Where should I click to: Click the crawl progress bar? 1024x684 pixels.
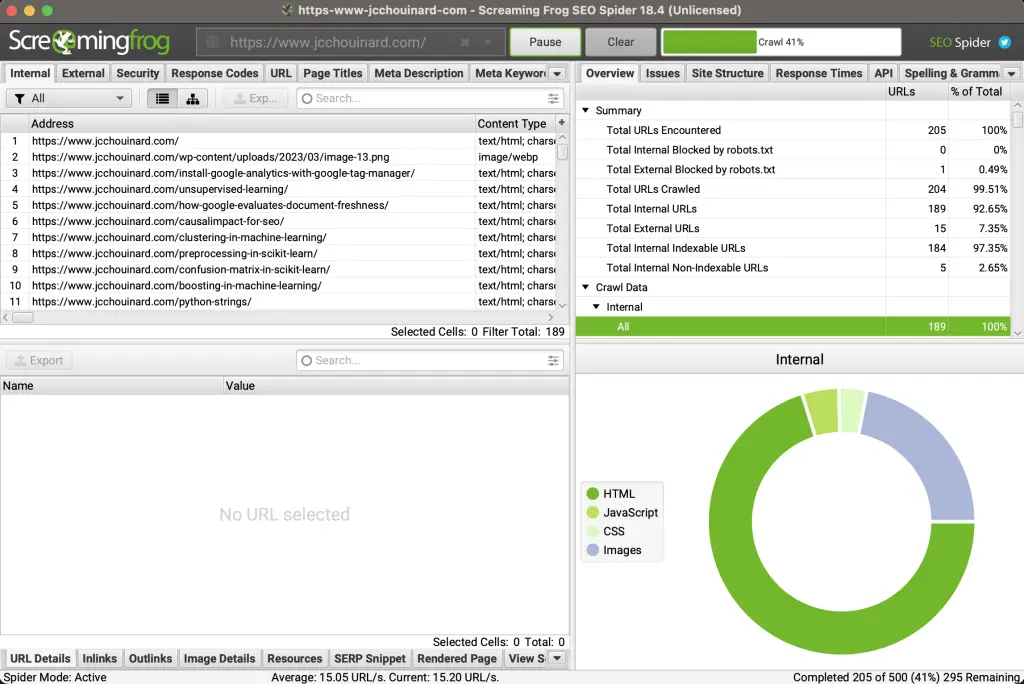[x=781, y=42]
